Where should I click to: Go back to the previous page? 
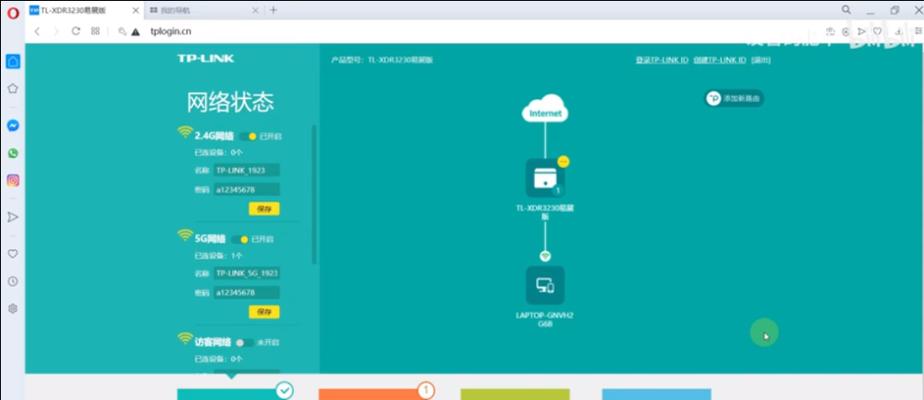(x=37, y=31)
